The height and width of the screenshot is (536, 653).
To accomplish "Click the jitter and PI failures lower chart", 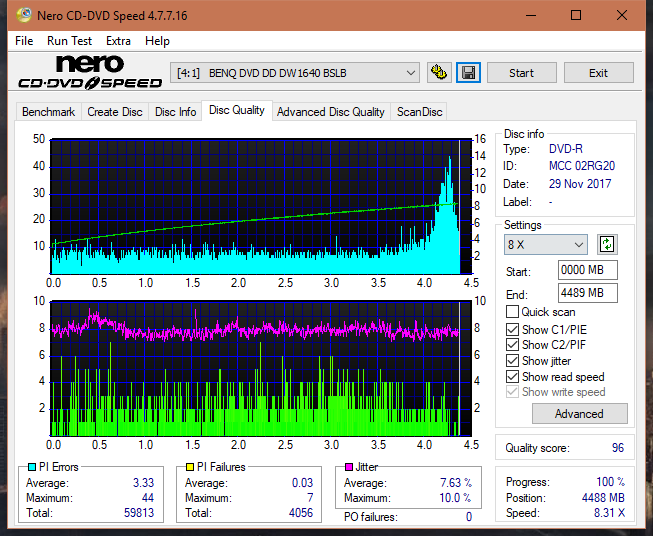I will [261, 369].
